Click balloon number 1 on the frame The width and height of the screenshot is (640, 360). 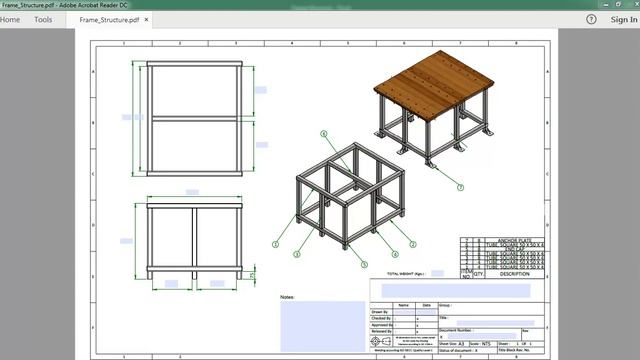click(x=275, y=244)
